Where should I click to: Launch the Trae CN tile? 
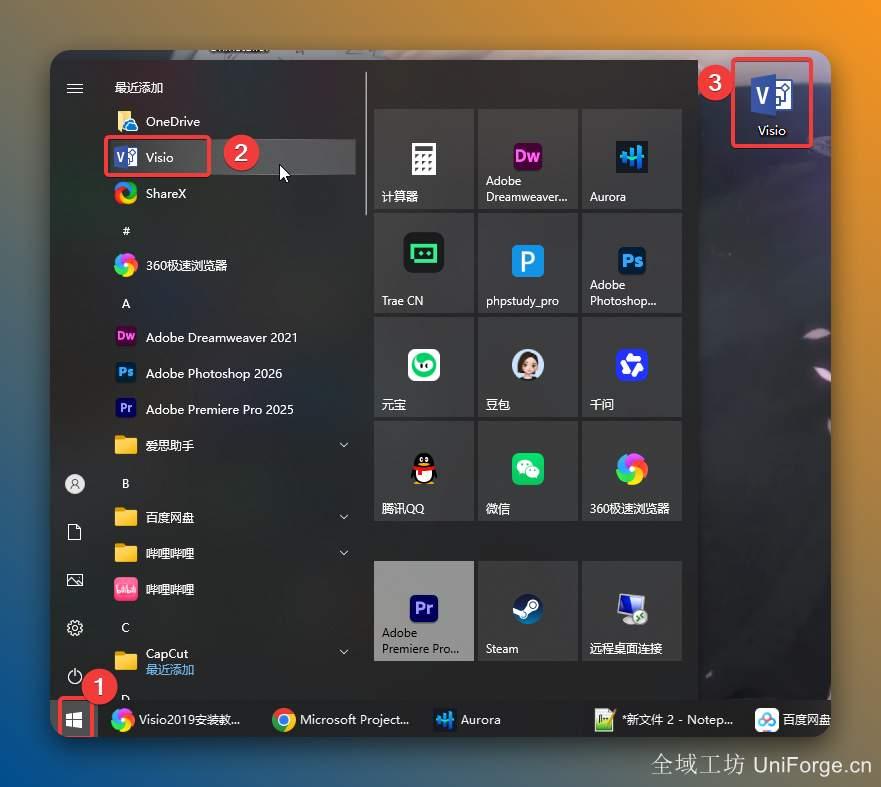pos(424,263)
